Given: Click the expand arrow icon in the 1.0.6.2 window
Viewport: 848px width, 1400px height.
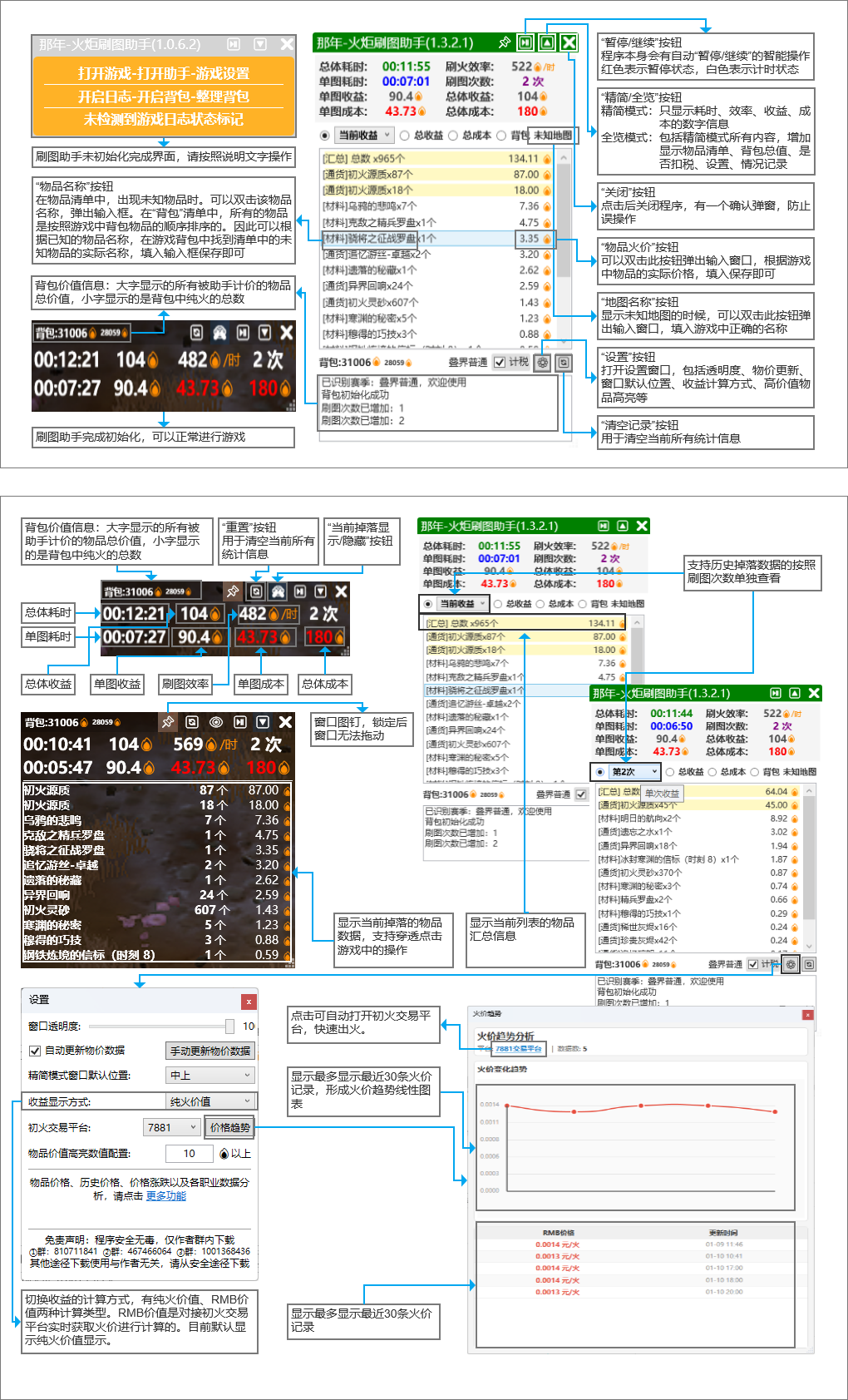Looking at the screenshot, I should coord(260,44).
